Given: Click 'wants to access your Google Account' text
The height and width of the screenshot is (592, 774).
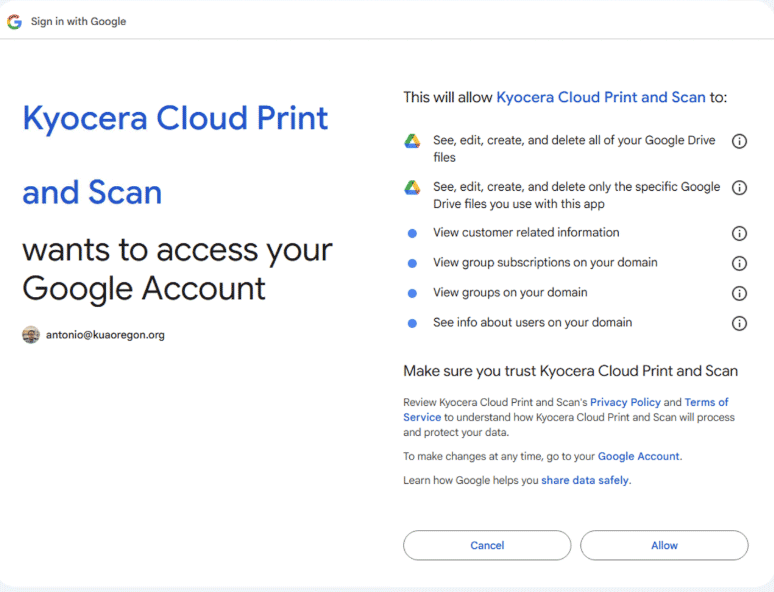Looking at the screenshot, I should 177,269.
